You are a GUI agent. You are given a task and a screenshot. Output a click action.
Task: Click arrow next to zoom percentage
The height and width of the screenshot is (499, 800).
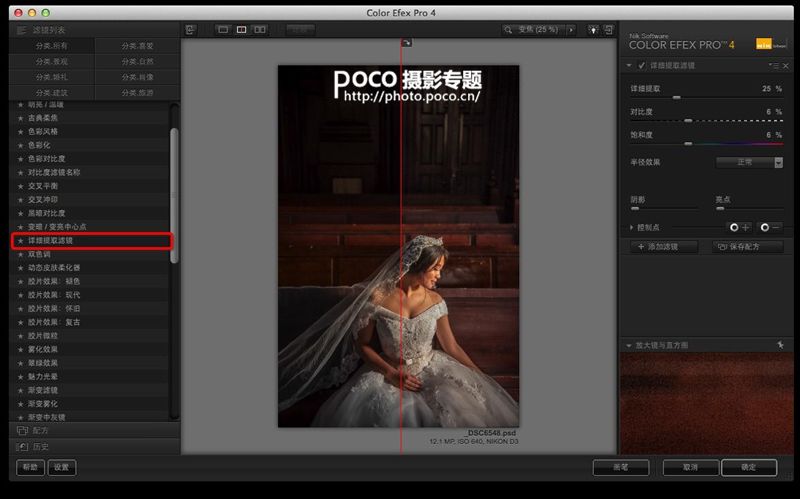coord(570,30)
